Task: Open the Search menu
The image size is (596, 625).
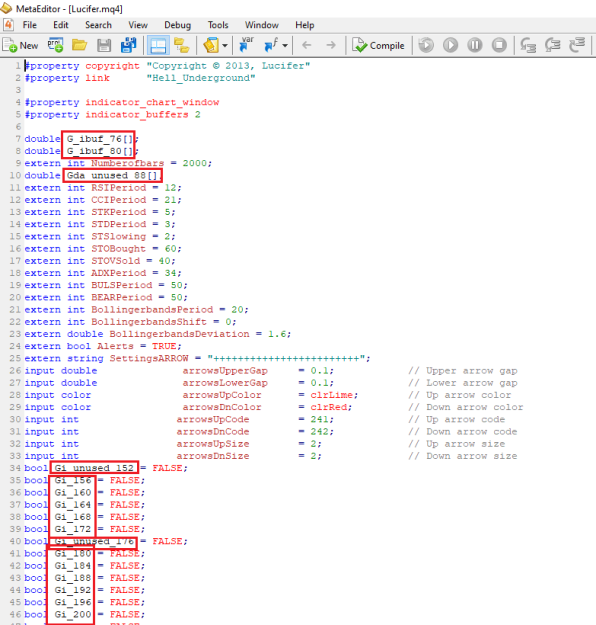Action: pyautogui.click(x=98, y=25)
